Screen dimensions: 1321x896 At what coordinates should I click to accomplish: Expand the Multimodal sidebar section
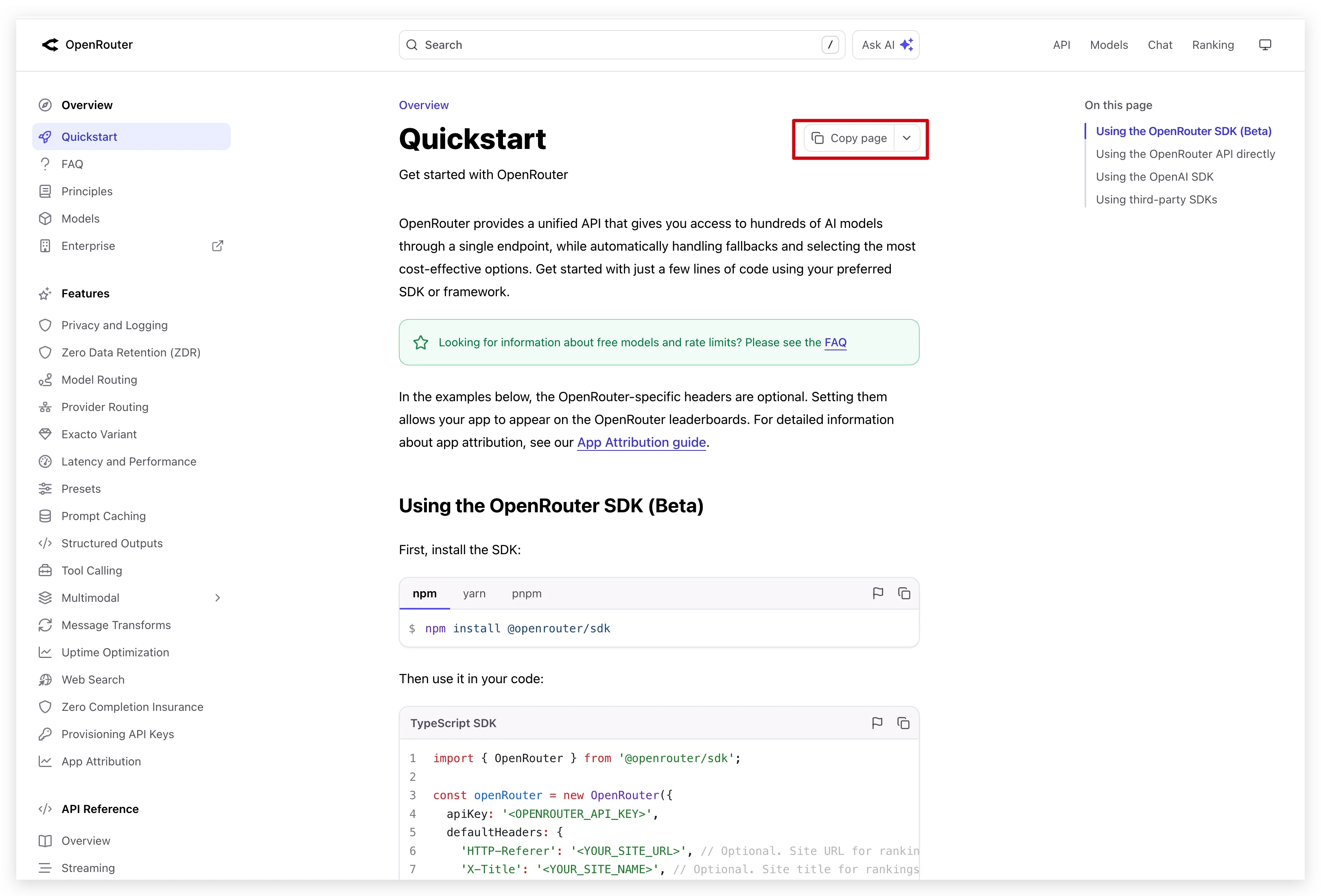pyautogui.click(x=217, y=598)
